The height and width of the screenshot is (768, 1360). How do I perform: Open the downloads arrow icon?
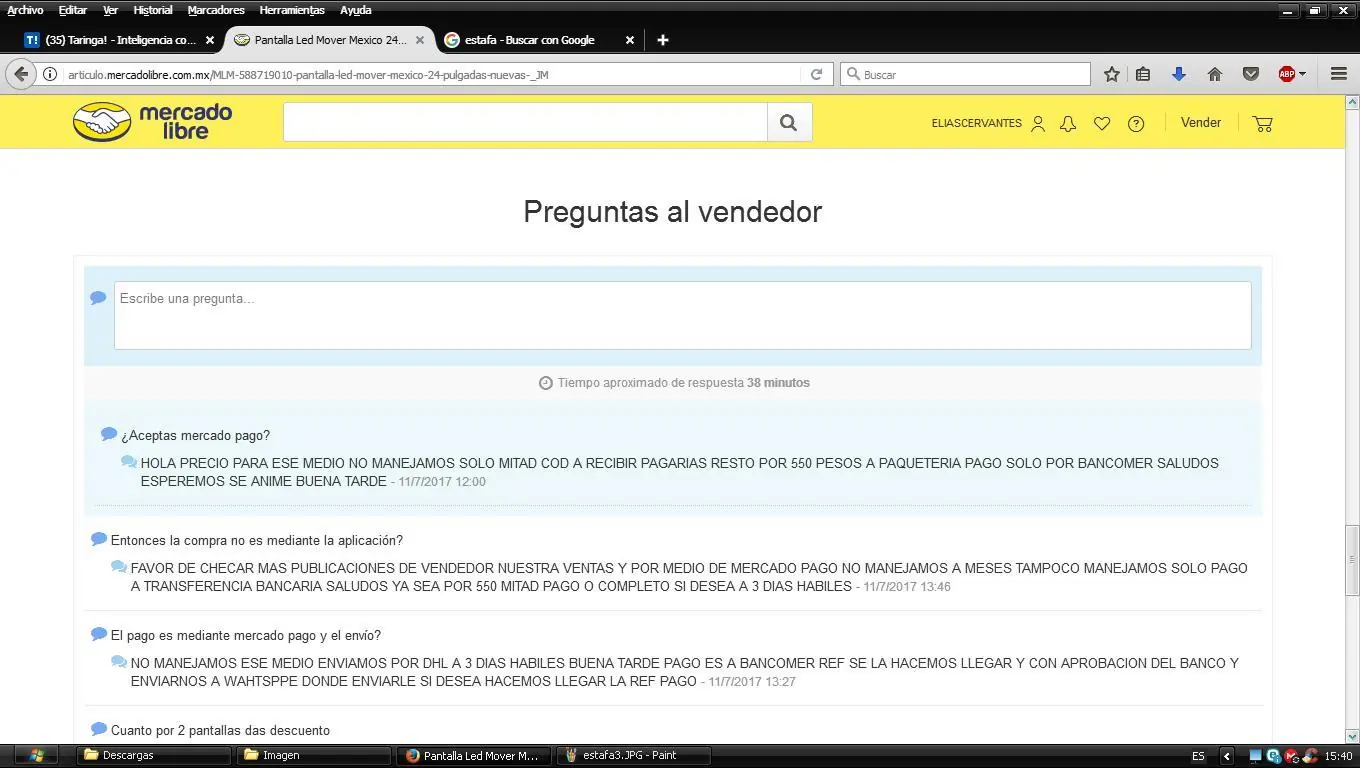1179,74
